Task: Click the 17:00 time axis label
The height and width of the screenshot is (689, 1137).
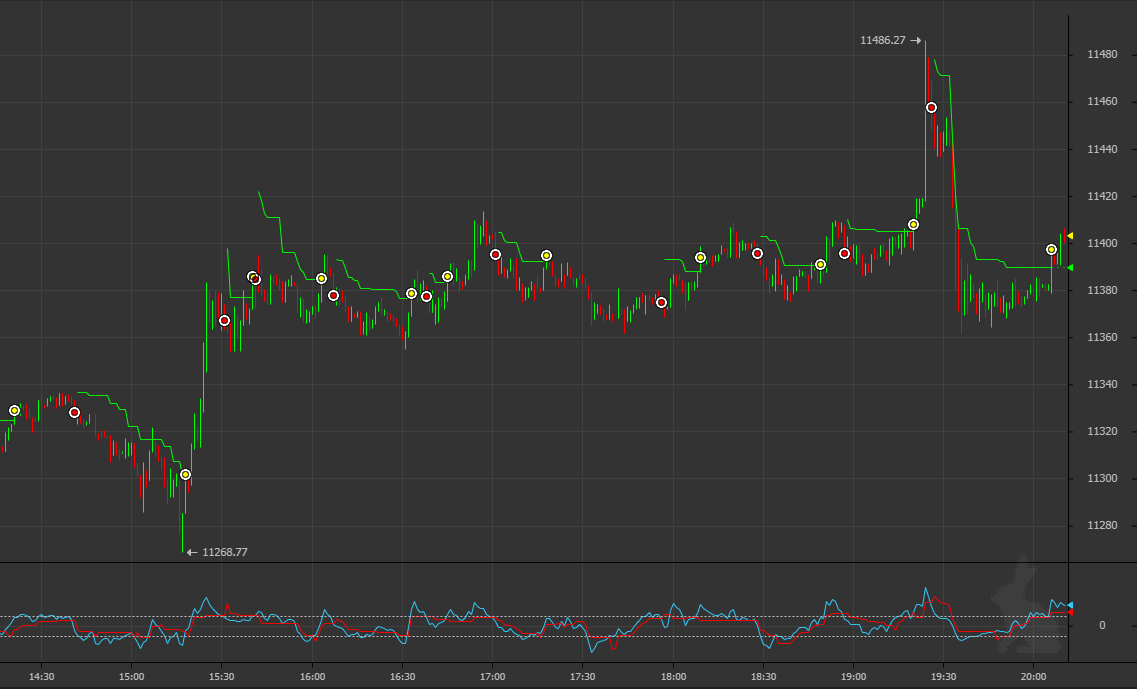Action: click(492, 677)
